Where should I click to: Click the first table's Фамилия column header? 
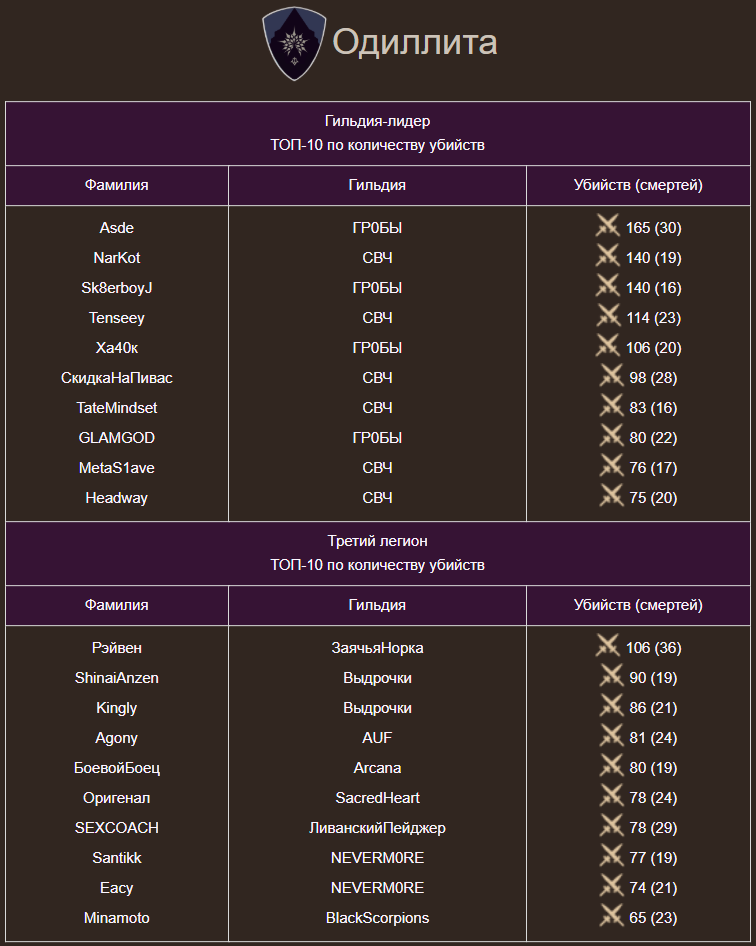coord(117,185)
